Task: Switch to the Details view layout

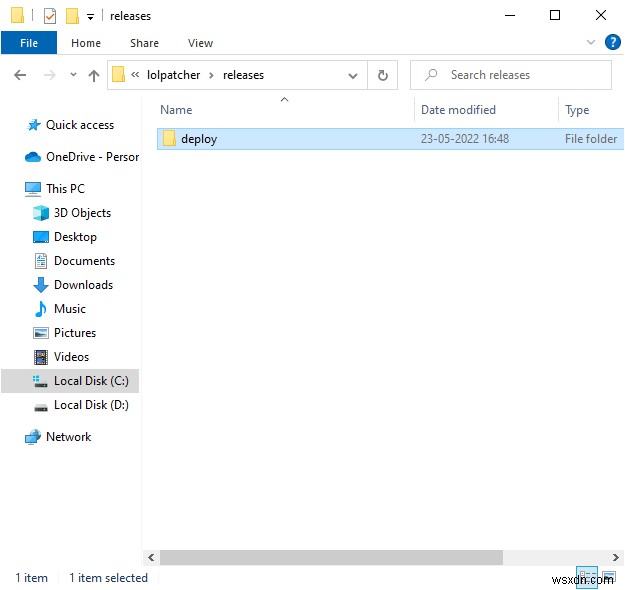Action: pos(588,578)
